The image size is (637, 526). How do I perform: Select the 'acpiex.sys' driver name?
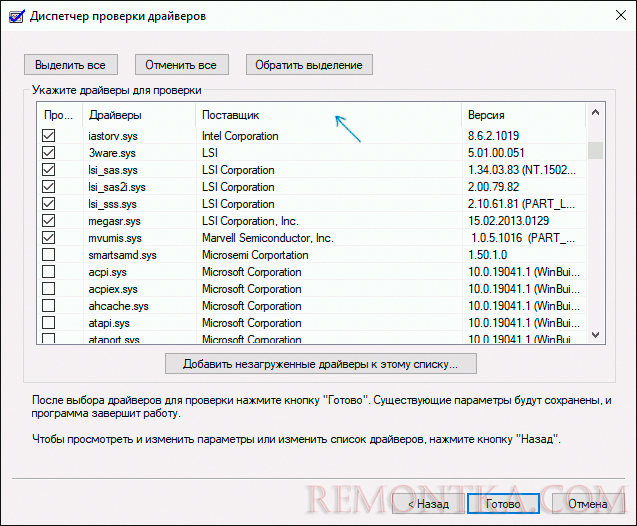pyautogui.click(x=113, y=289)
